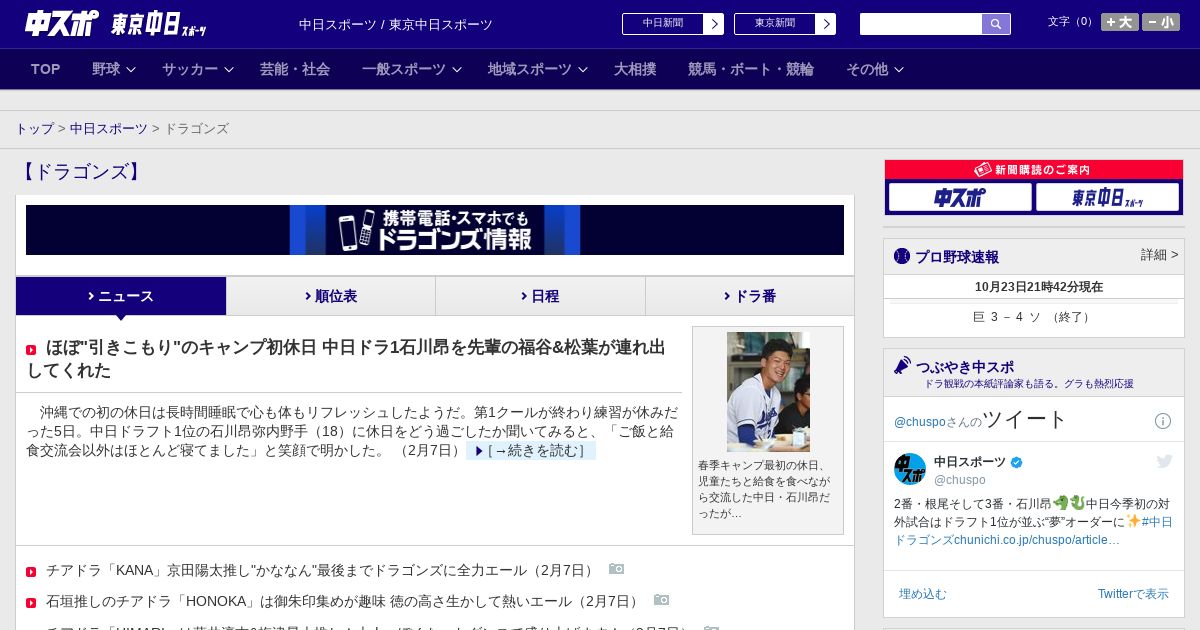Open チアドラ「KANA」article link
The image size is (1200, 630).
tap(322, 570)
